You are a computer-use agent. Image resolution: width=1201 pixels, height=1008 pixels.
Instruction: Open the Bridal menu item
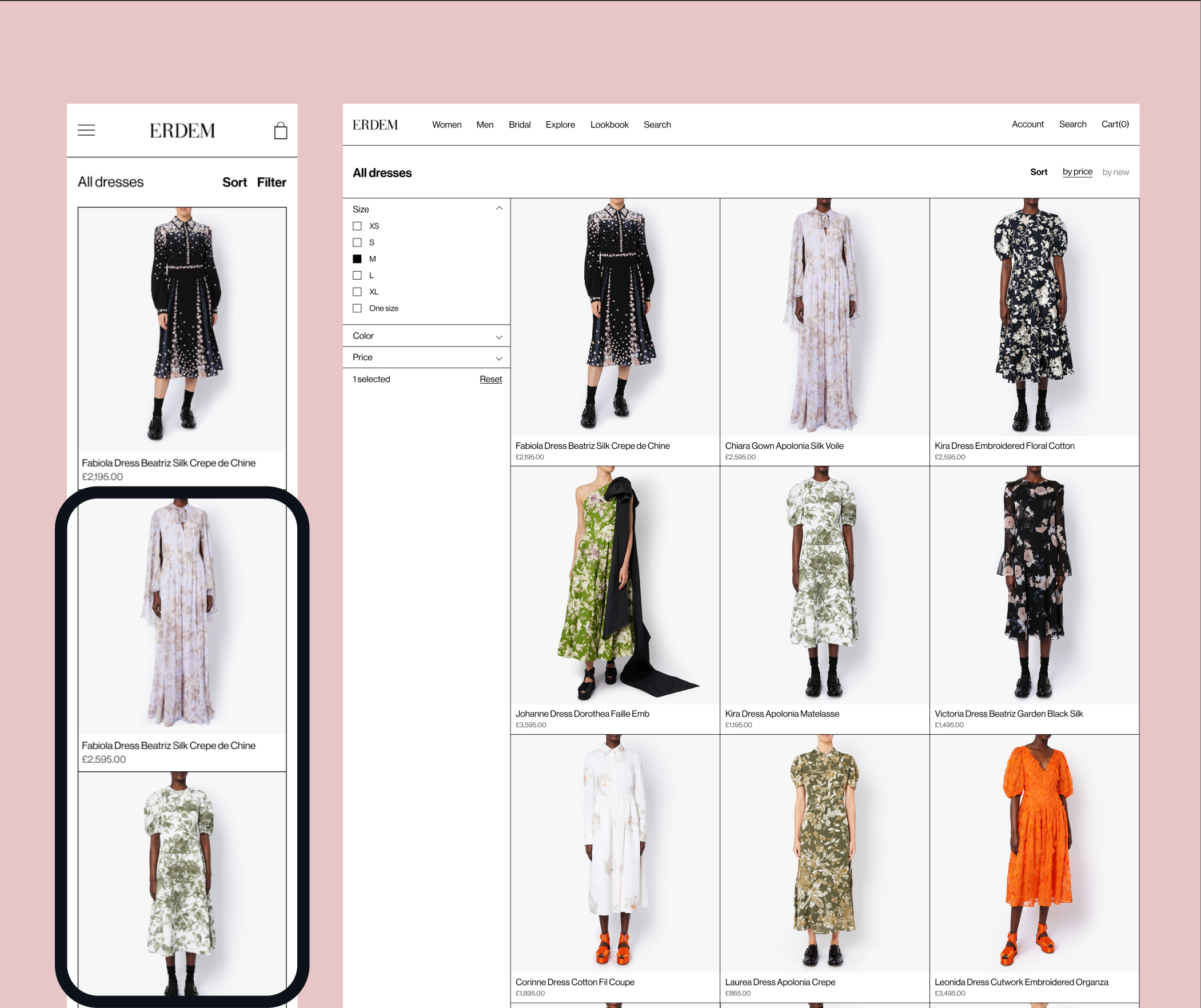pos(519,125)
